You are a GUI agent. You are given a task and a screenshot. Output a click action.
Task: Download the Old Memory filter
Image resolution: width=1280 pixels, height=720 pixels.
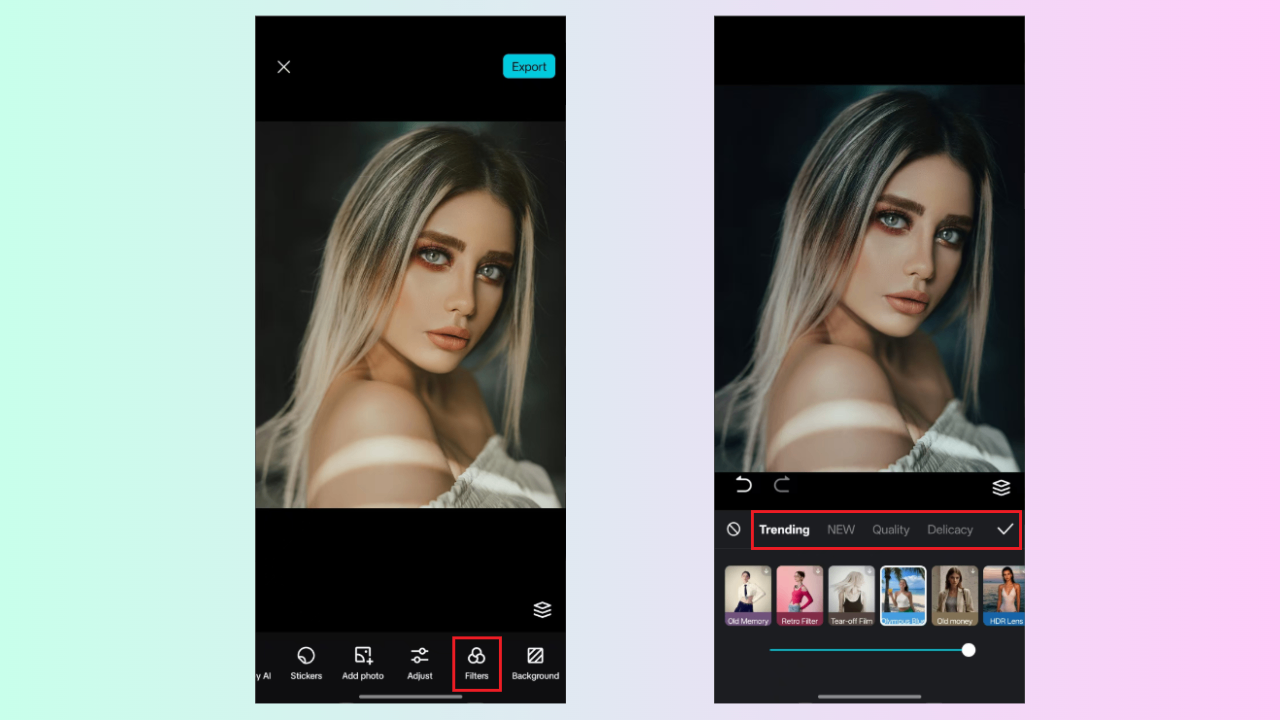(766, 570)
